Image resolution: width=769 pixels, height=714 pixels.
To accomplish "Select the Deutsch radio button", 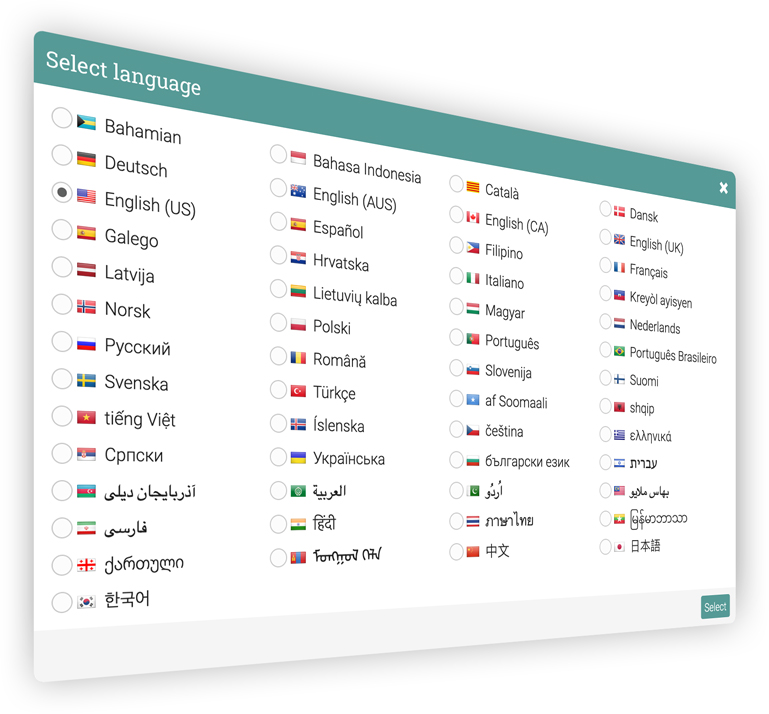I will [62, 155].
